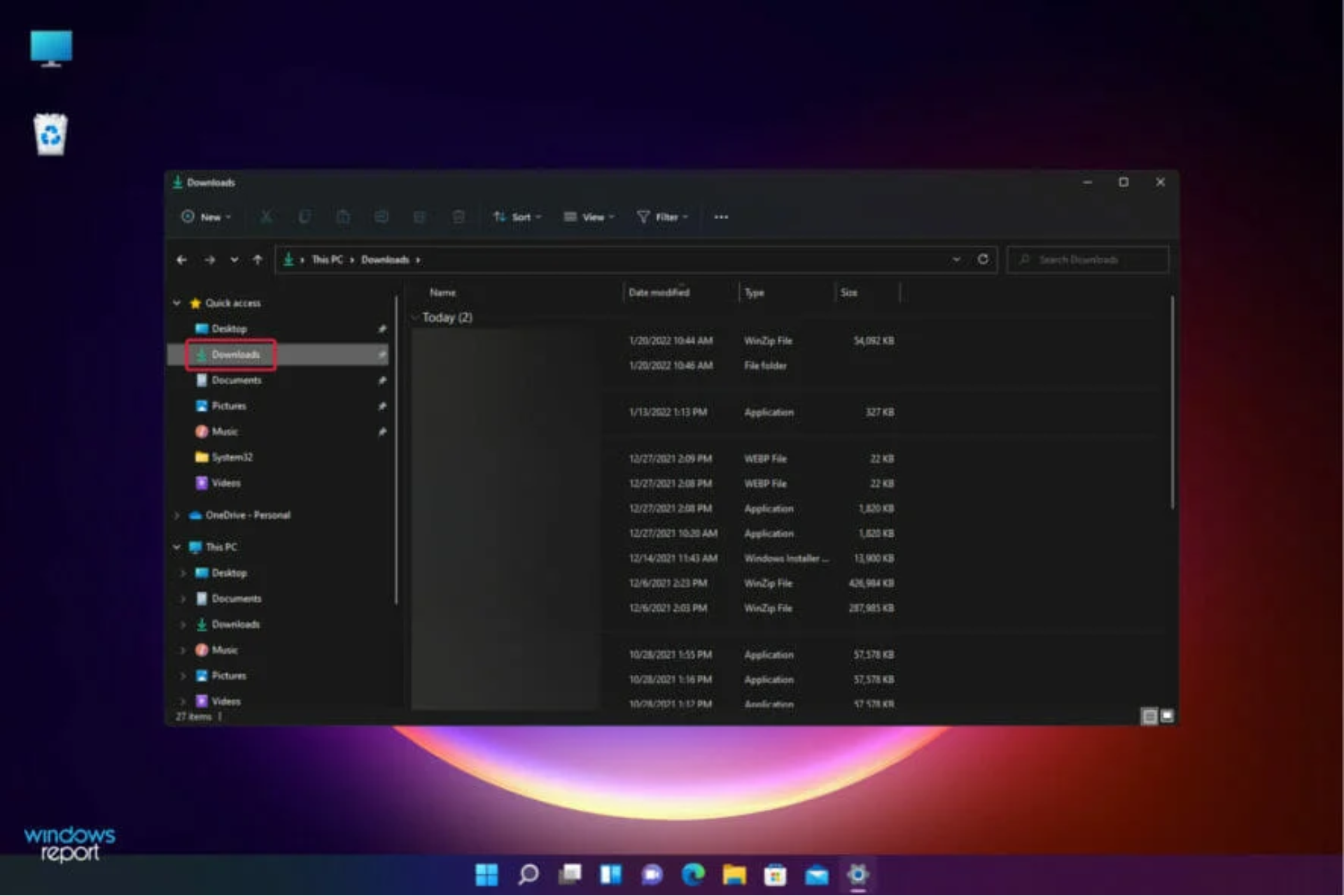Click the Share icon in toolbar
Image resolution: width=1344 pixels, height=896 pixels.
419,217
